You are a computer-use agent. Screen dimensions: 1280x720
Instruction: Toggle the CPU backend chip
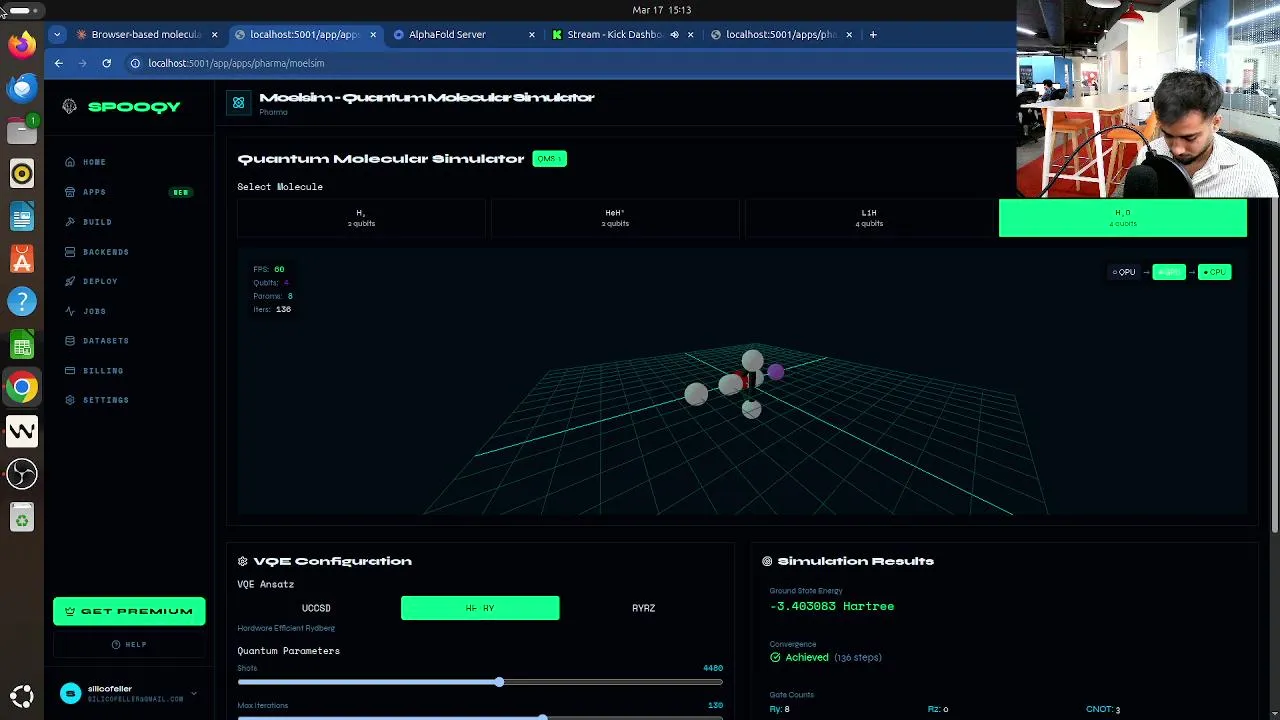pos(1215,272)
